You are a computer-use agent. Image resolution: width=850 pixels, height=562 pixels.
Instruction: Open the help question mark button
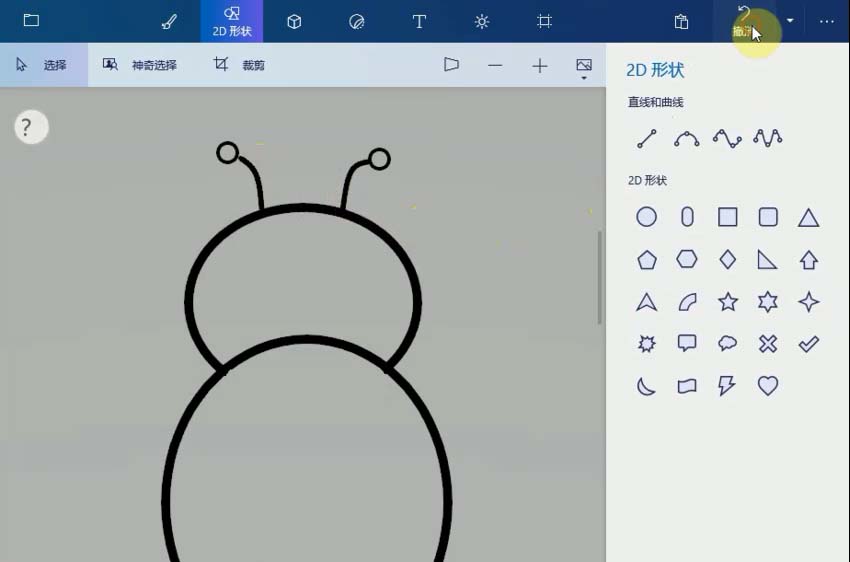click(31, 127)
